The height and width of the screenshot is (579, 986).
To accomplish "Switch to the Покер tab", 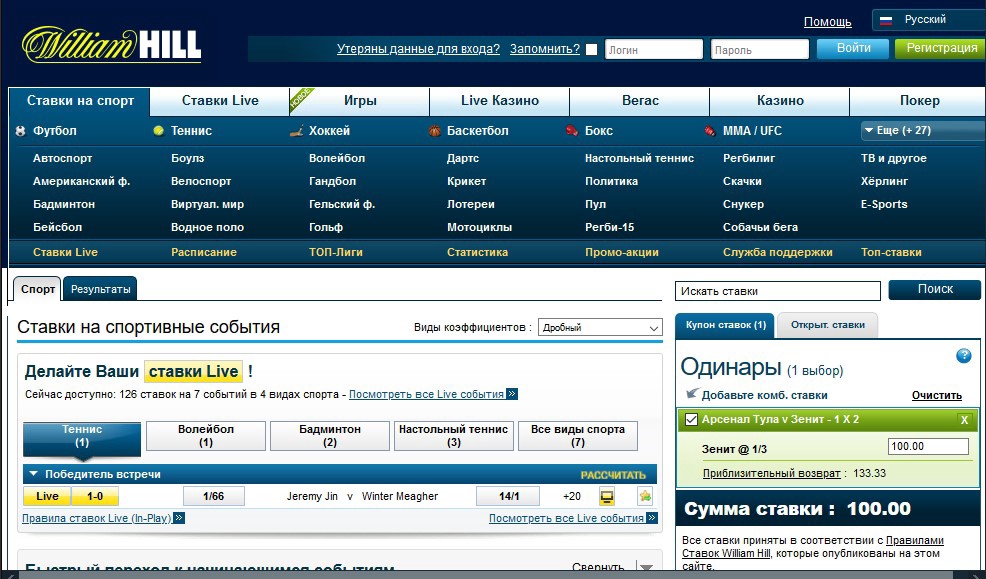I will point(919,101).
